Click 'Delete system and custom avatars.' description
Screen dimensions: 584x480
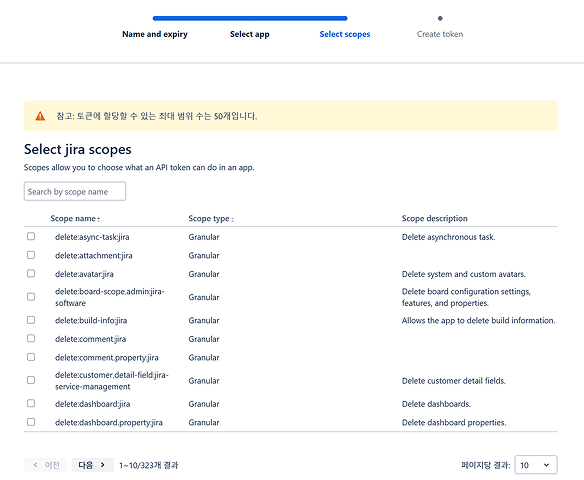[464, 274]
